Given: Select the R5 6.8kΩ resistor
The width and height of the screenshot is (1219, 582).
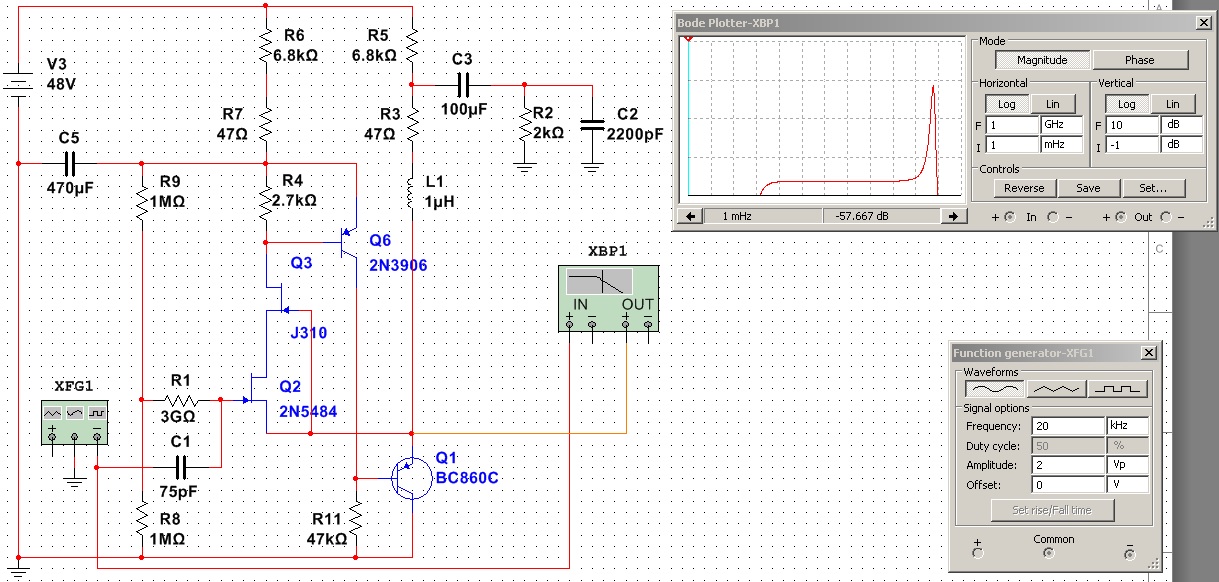Looking at the screenshot, I should pyautogui.click(x=412, y=46).
